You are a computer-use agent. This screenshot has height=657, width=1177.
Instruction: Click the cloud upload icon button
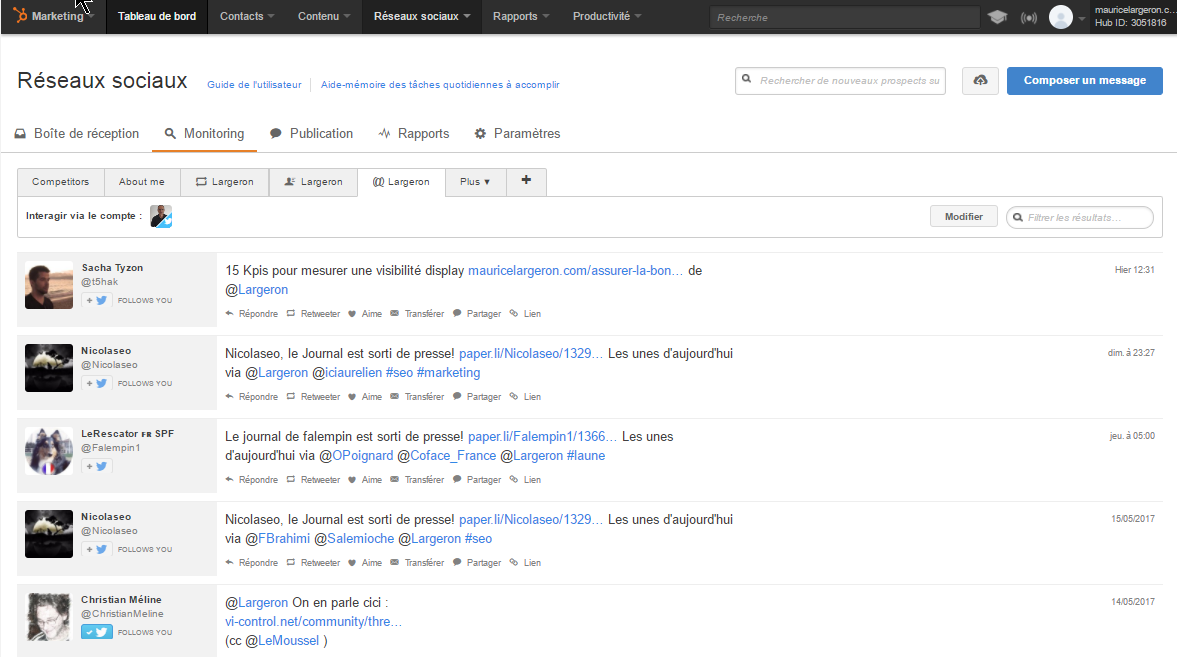pyautogui.click(x=980, y=80)
